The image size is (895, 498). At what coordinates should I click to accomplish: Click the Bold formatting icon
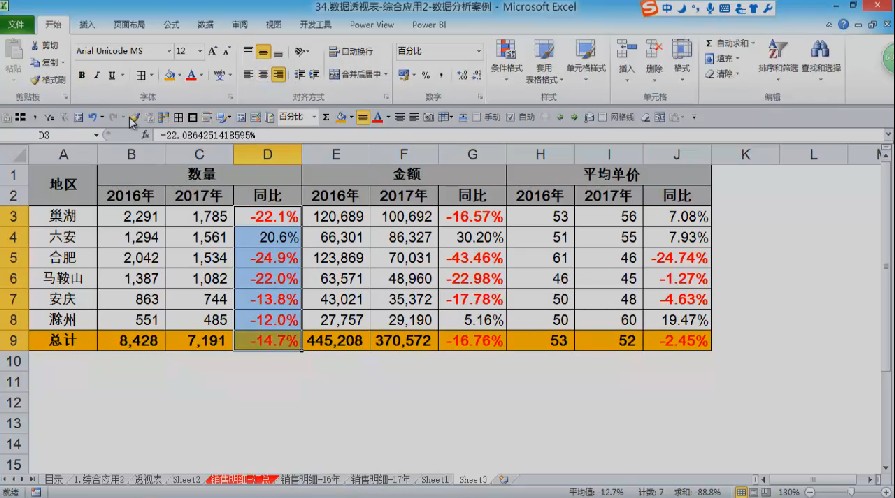[x=82, y=75]
